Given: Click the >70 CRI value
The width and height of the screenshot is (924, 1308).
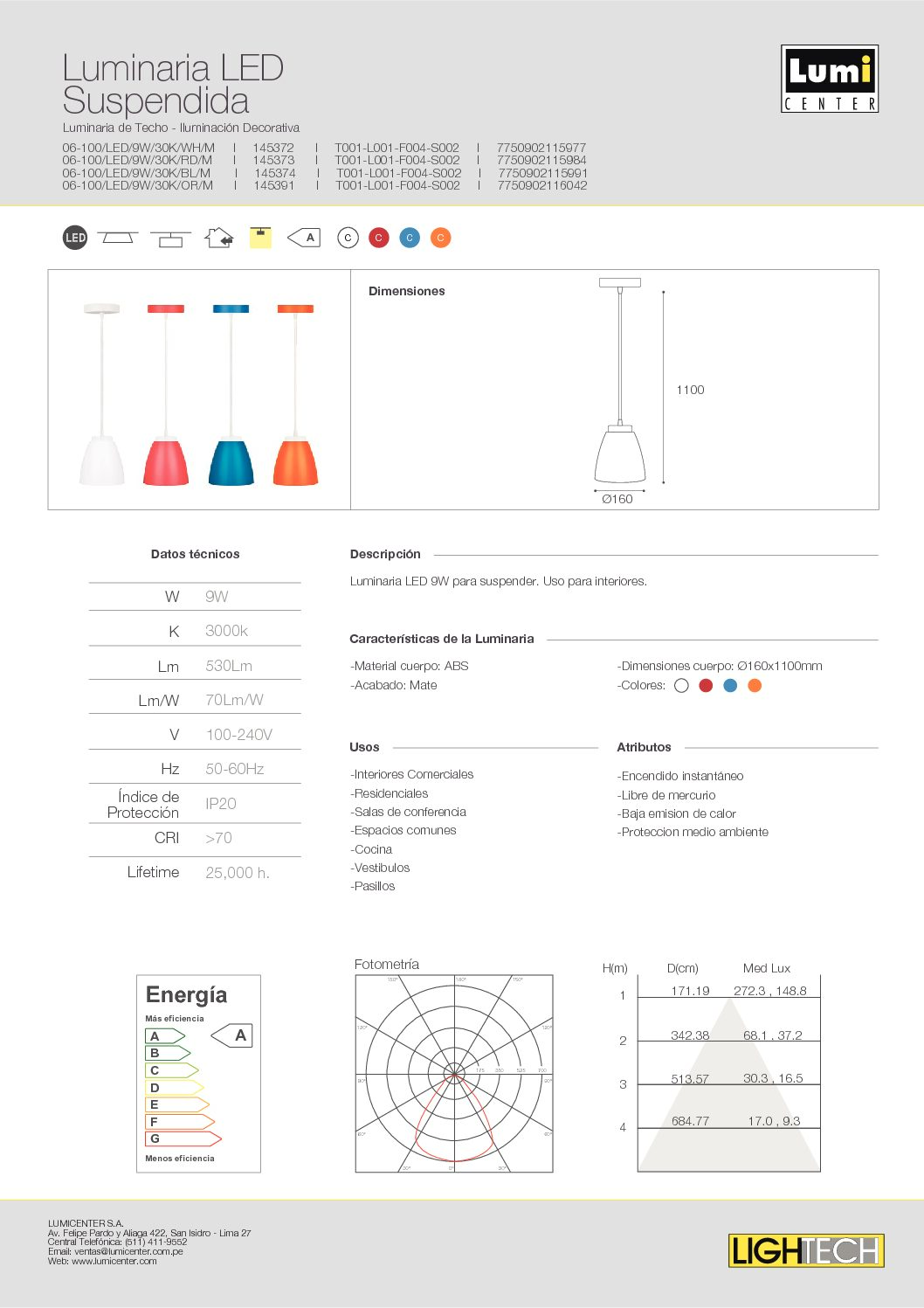Looking at the screenshot, I should coord(218,838).
